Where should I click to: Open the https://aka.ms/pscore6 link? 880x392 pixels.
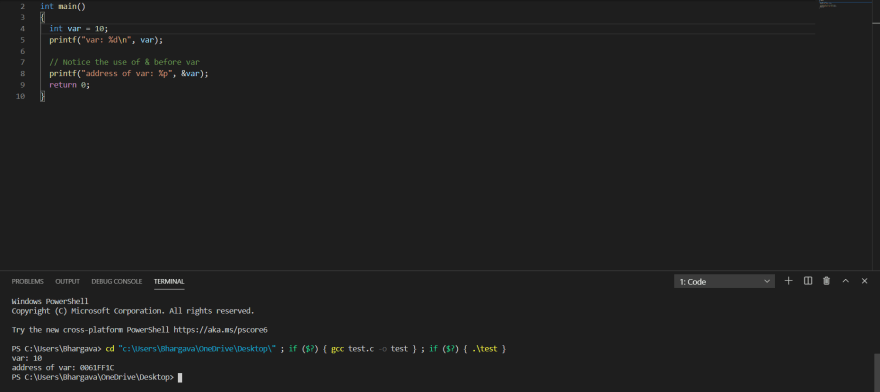[x=221, y=330]
